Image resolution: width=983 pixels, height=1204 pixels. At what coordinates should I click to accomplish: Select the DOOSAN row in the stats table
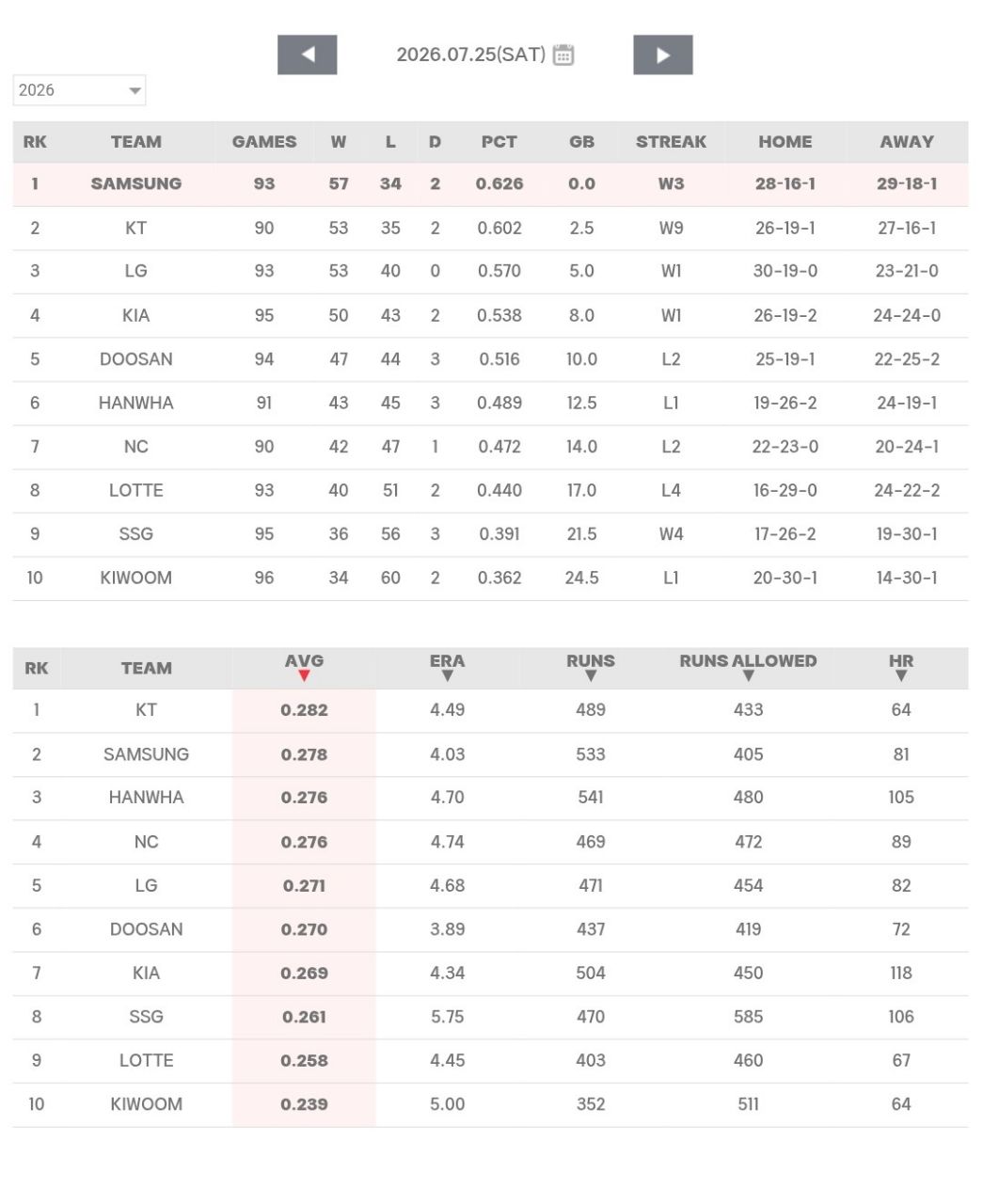[490, 929]
